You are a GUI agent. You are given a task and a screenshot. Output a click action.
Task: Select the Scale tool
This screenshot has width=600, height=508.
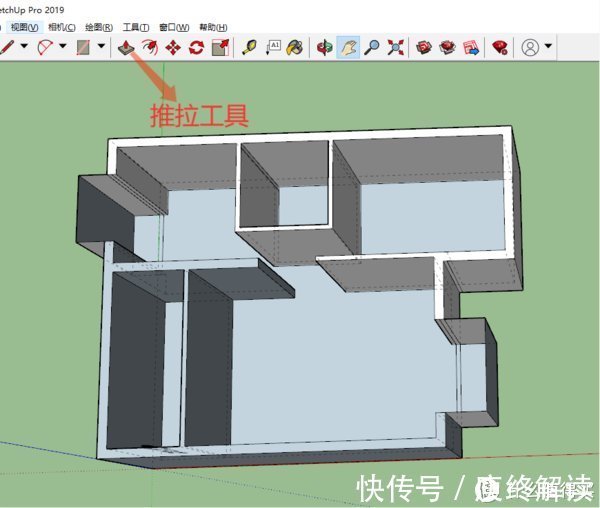[220, 48]
